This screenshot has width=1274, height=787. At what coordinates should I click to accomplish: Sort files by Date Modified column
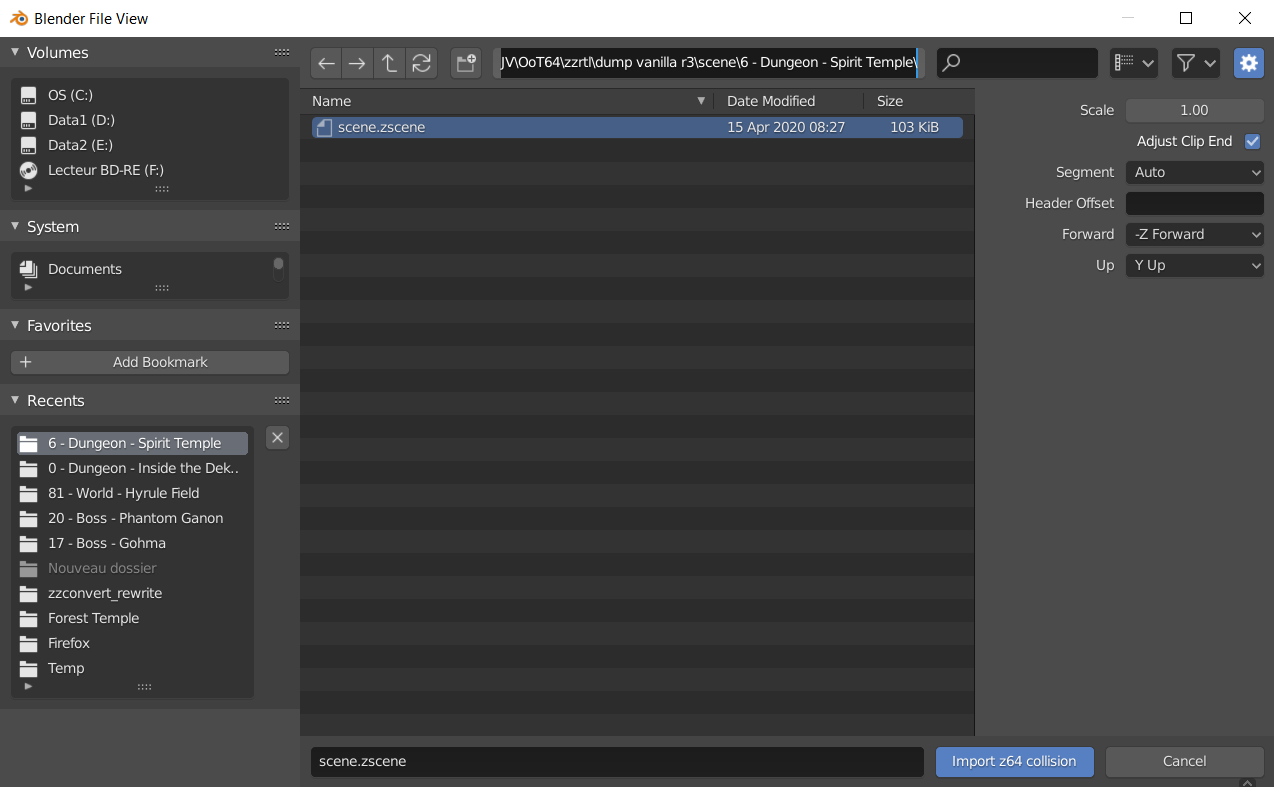788,101
